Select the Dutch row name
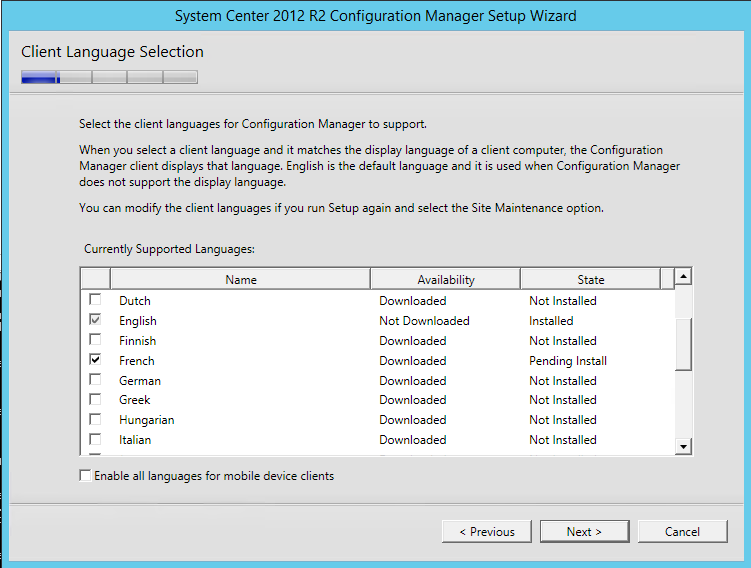The width and height of the screenshot is (751, 568). coord(135,301)
